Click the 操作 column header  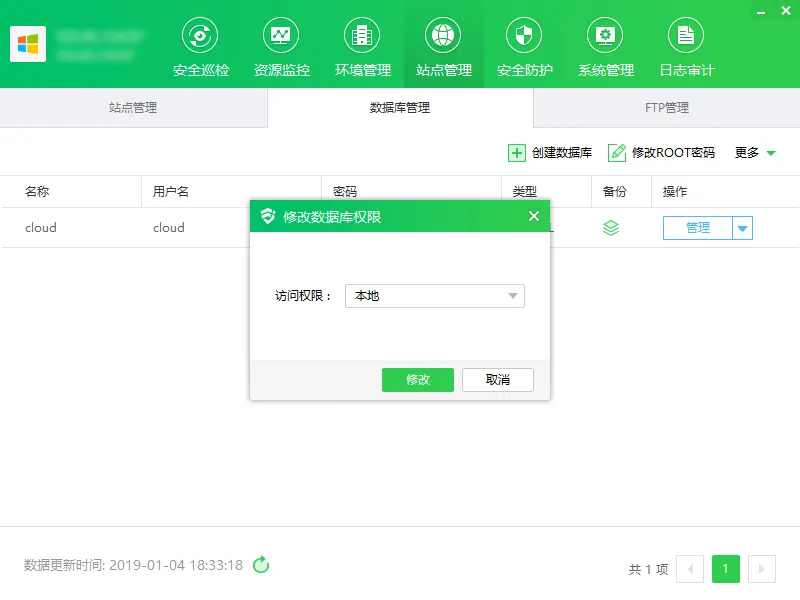point(675,192)
